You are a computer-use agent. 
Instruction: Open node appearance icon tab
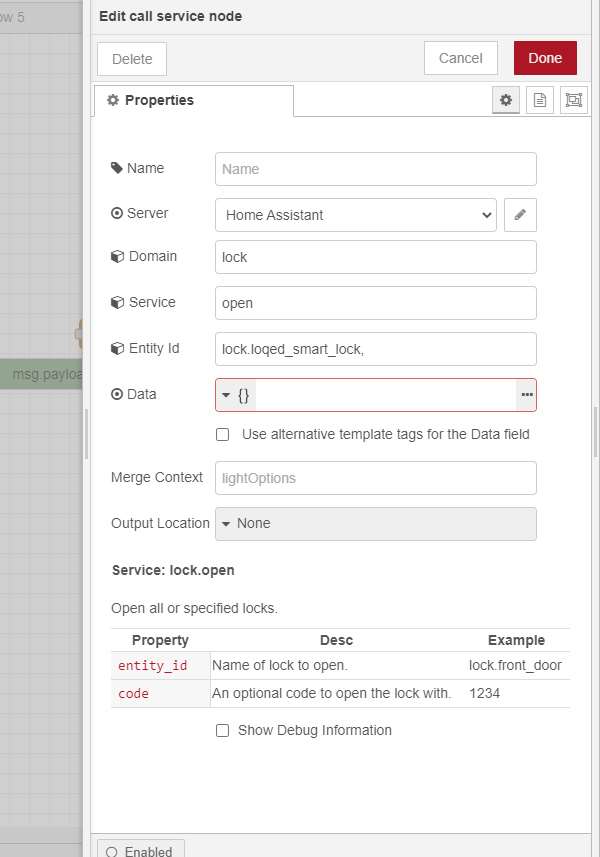573,100
